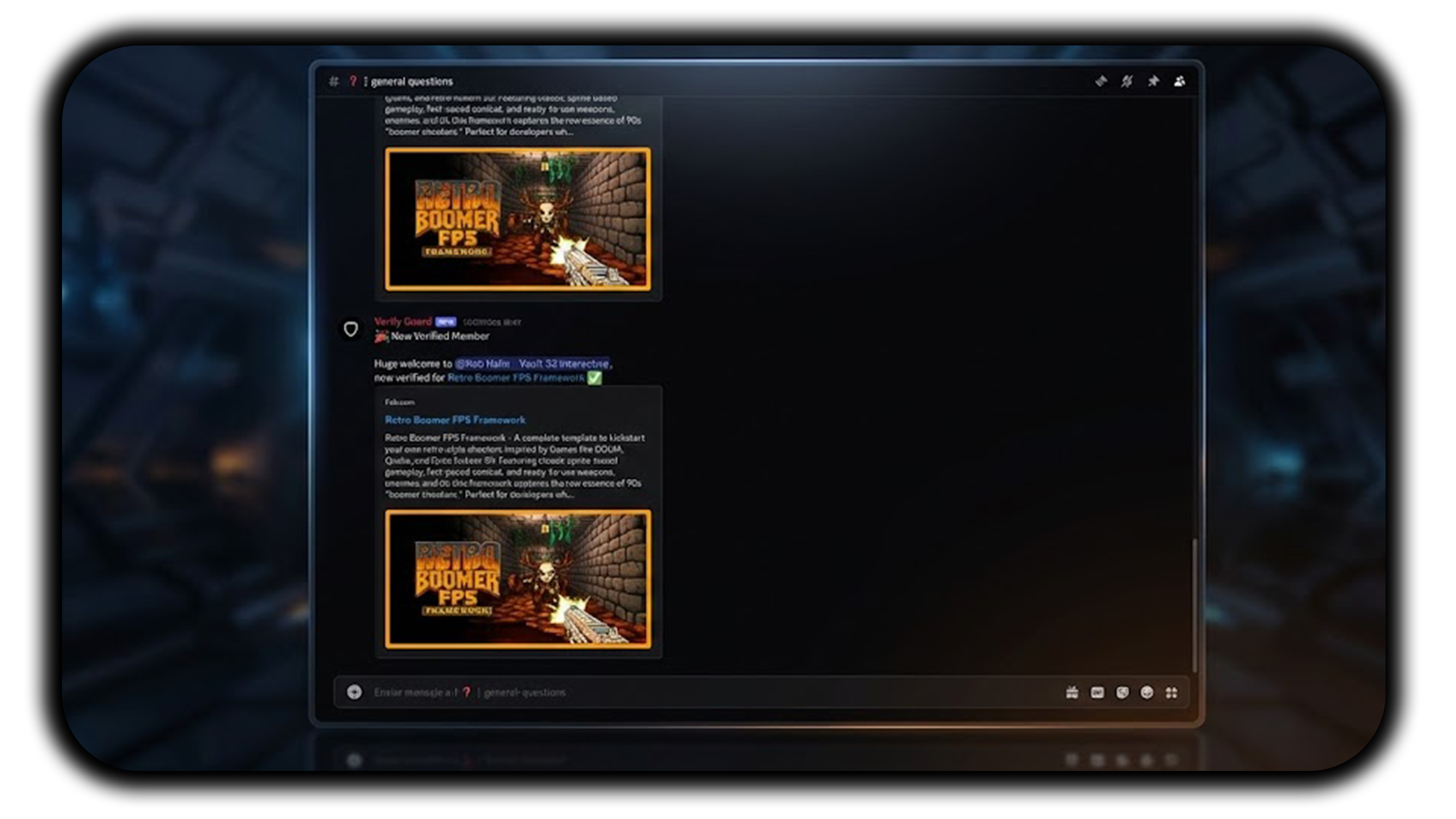Click the upper Retro Boomer FPS embed image
This screenshot has width=1456, height=819.
pyautogui.click(x=518, y=219)
